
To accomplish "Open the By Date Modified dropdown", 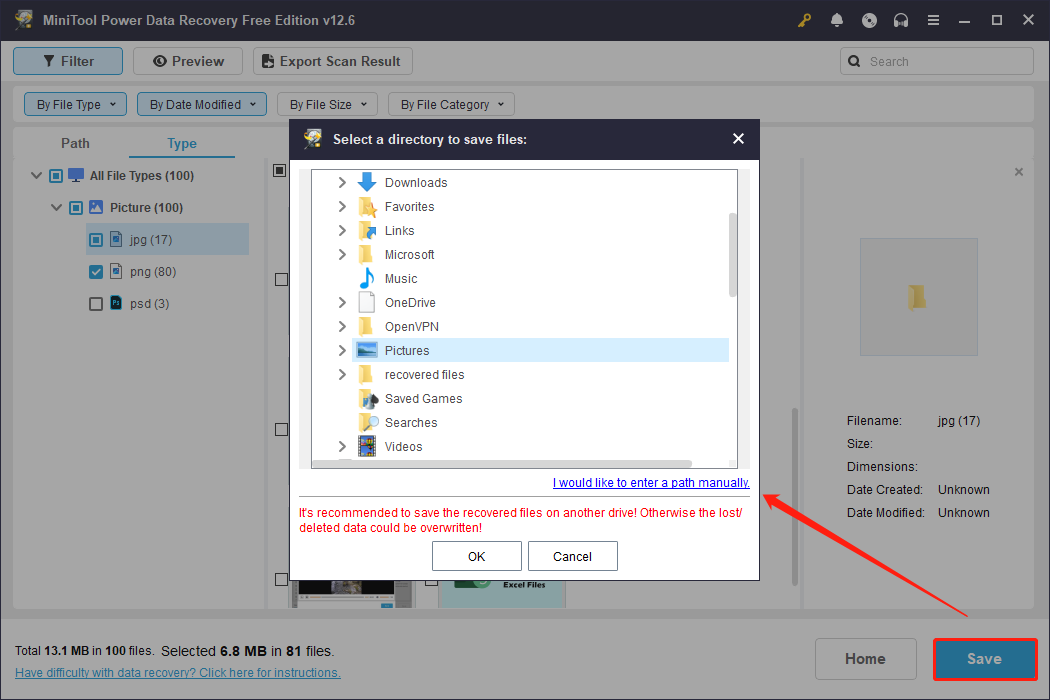I will [202, 104].
